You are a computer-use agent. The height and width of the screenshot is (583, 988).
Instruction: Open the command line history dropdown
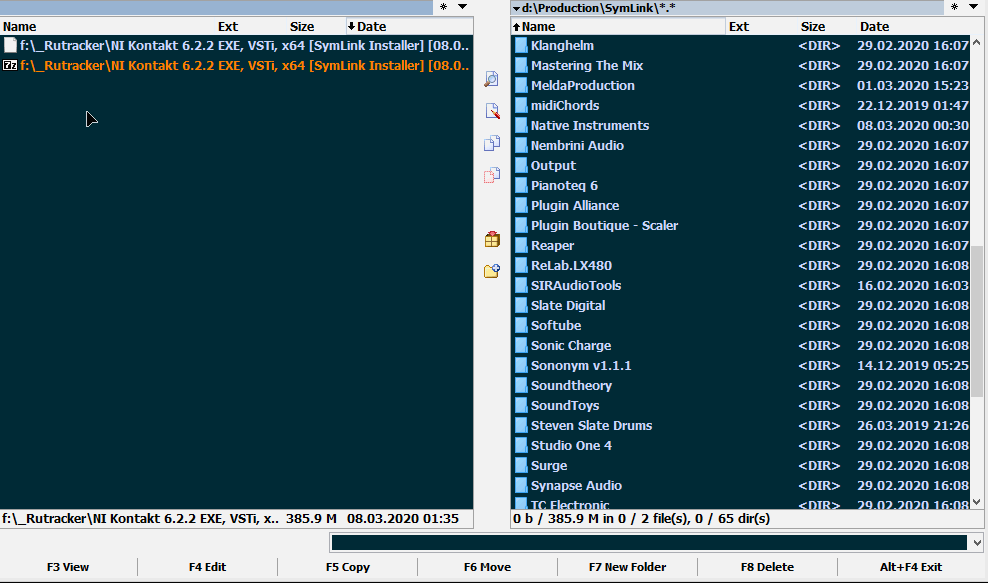[x=977, y=543]
